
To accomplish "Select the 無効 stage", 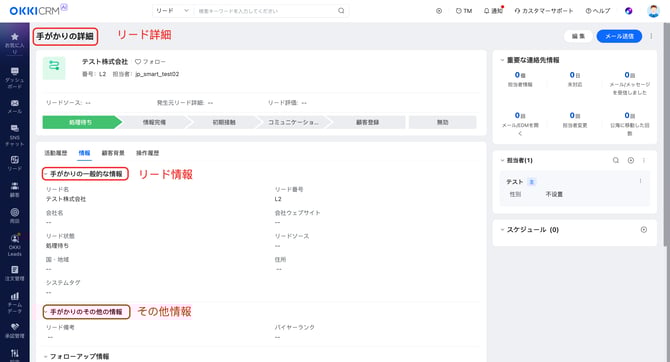I will pos(443,122).
